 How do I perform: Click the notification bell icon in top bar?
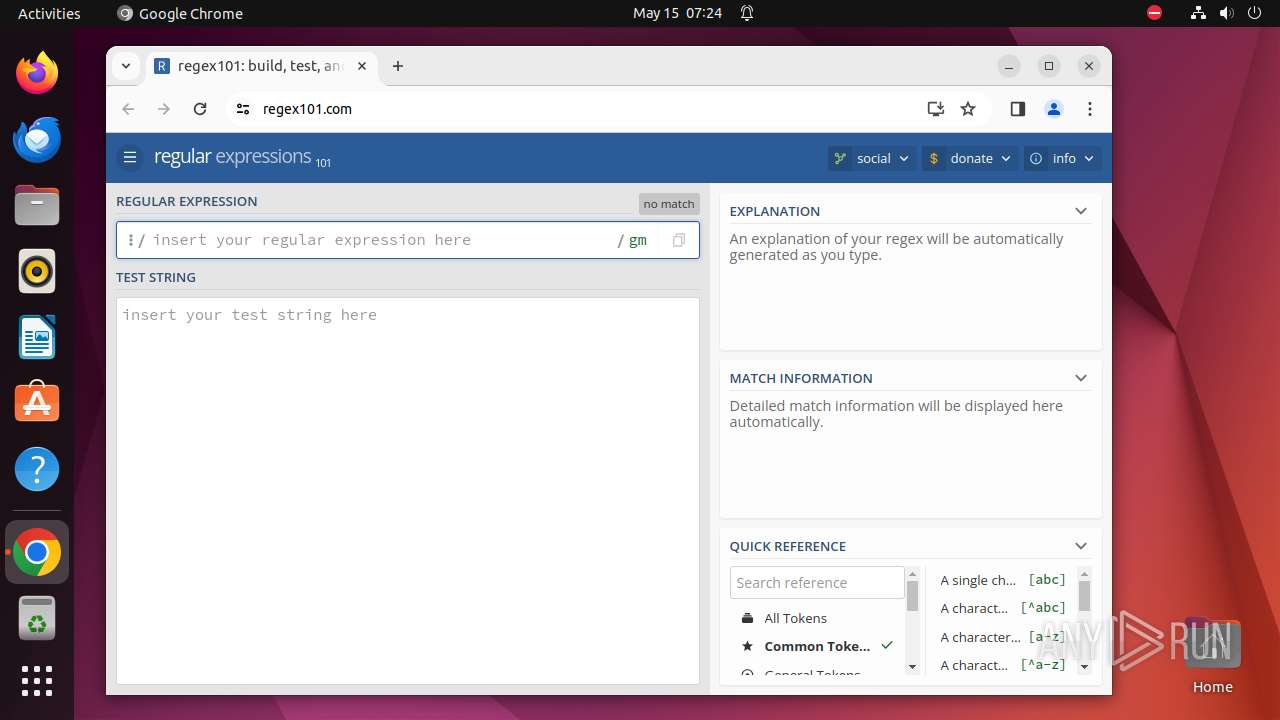[x=747, y=13]
